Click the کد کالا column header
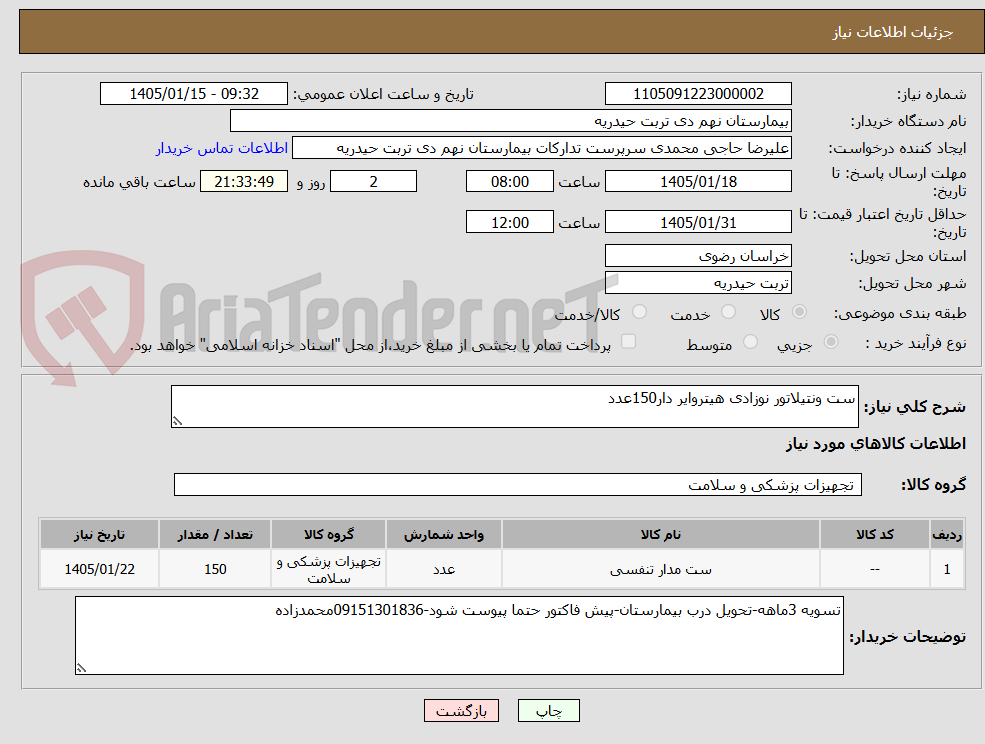Viewport: 985px width, 744px height. point(874,534)
